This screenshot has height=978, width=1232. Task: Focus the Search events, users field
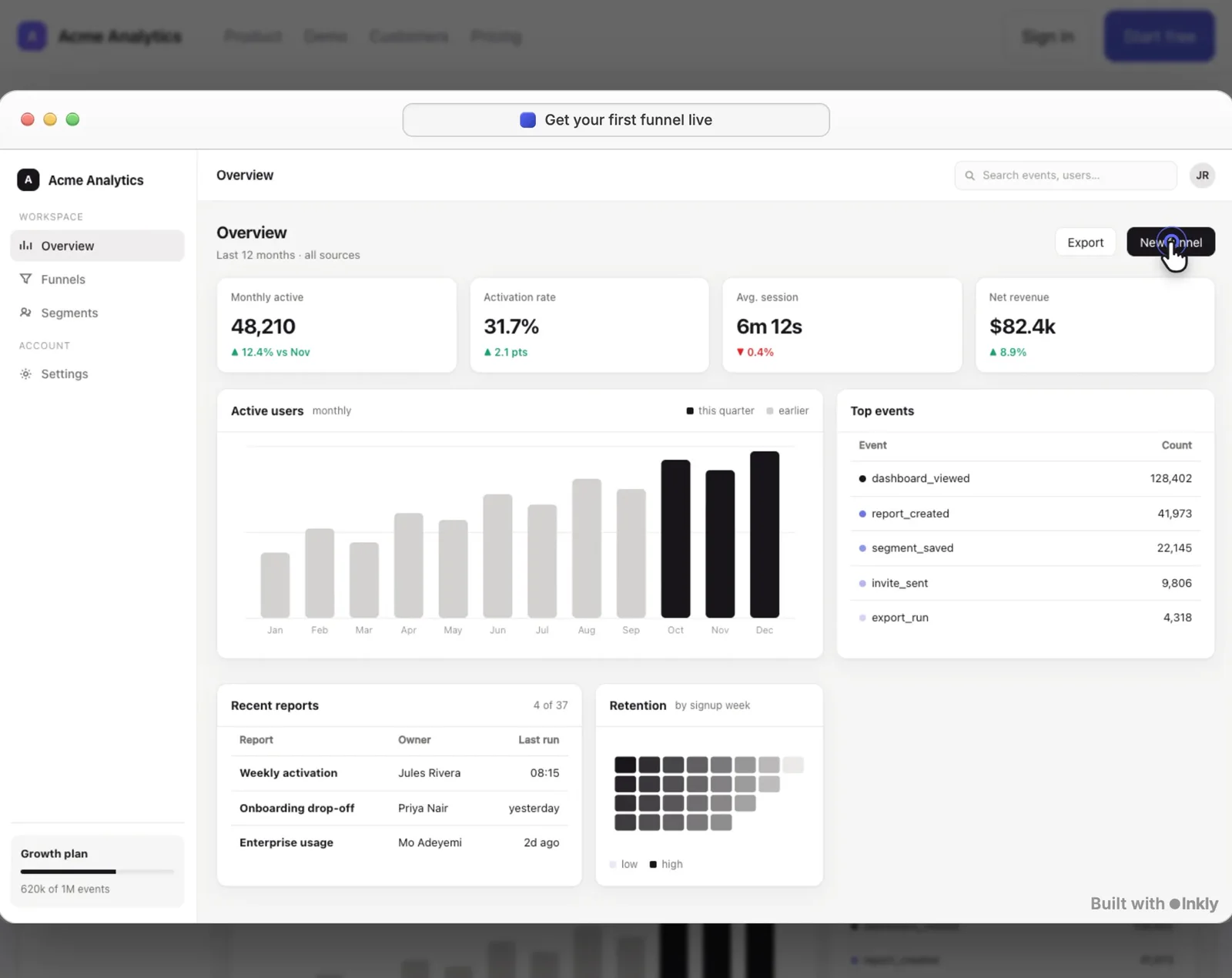[1066, 176]
